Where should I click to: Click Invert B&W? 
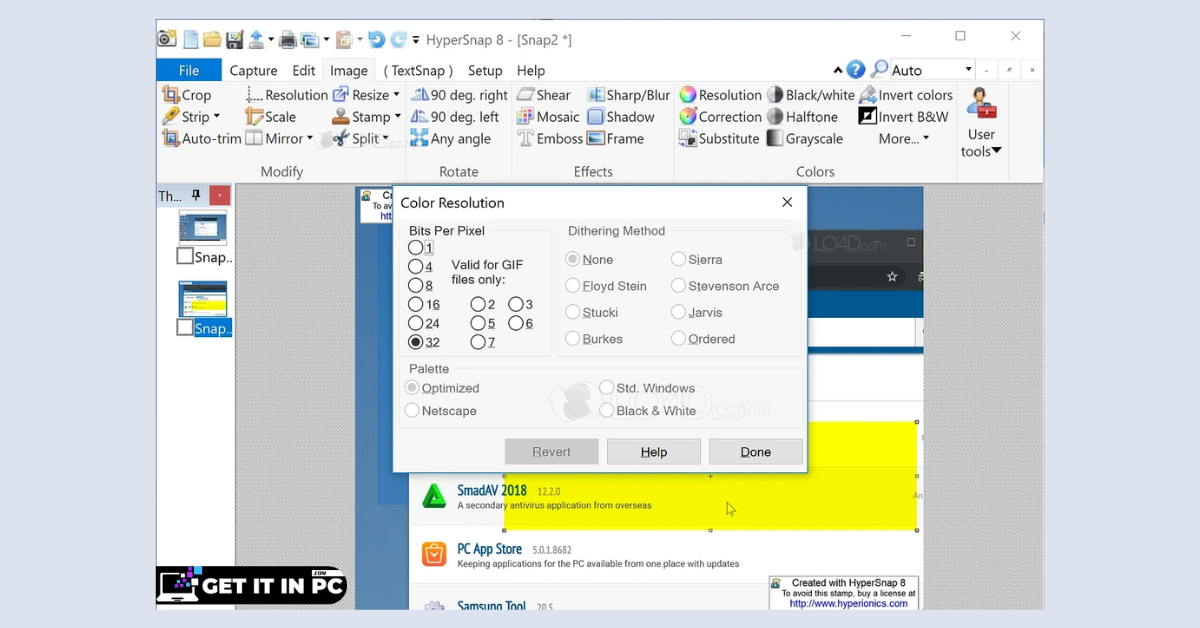[x=904, y=117]
